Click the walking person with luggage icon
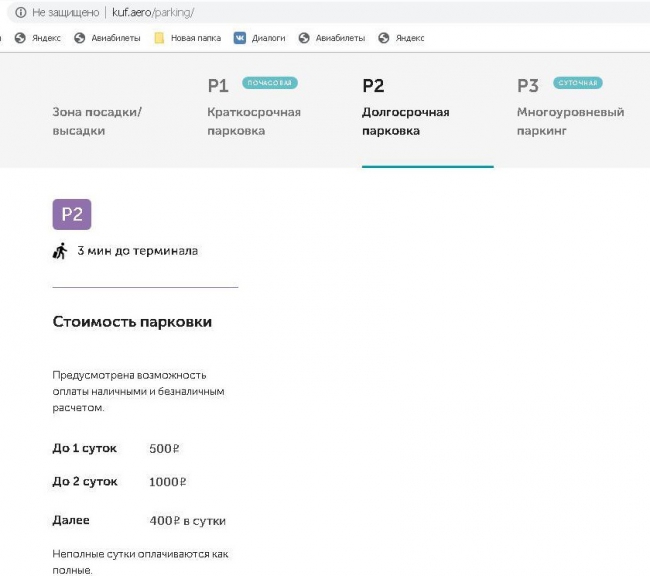 59,251
